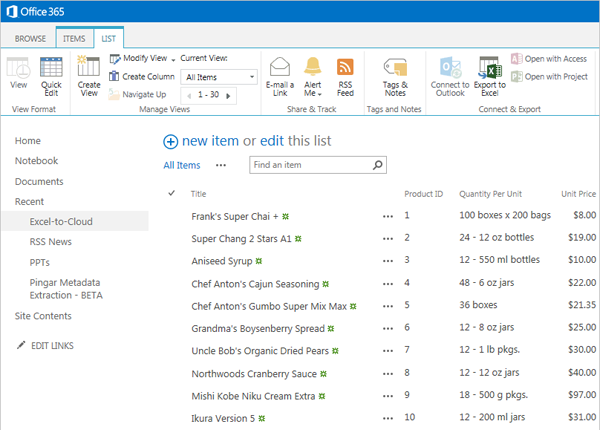Click the Quick Edit ribbon icon
This screenshot has width=600, height=430.
tap(51, 75)
